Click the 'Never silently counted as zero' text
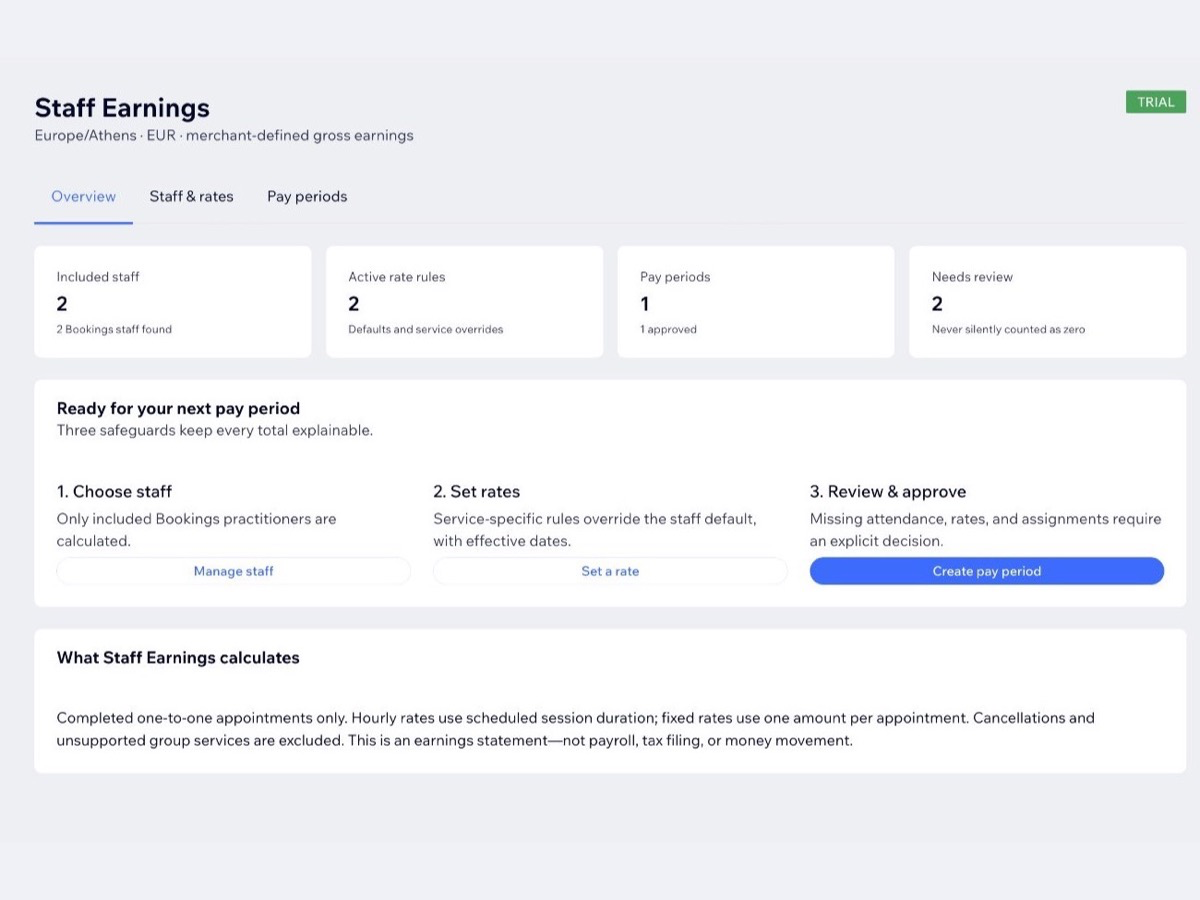Screen dimensions: 1200x900 (1008, 329)
